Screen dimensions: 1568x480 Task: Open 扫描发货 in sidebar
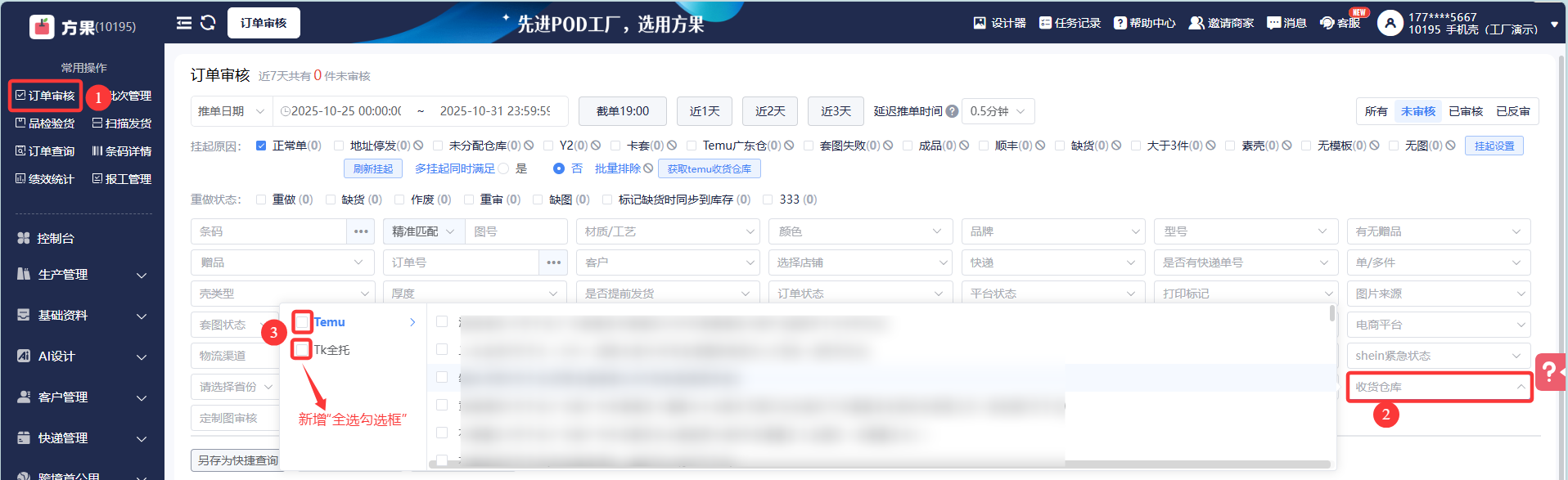coord(122,123)
